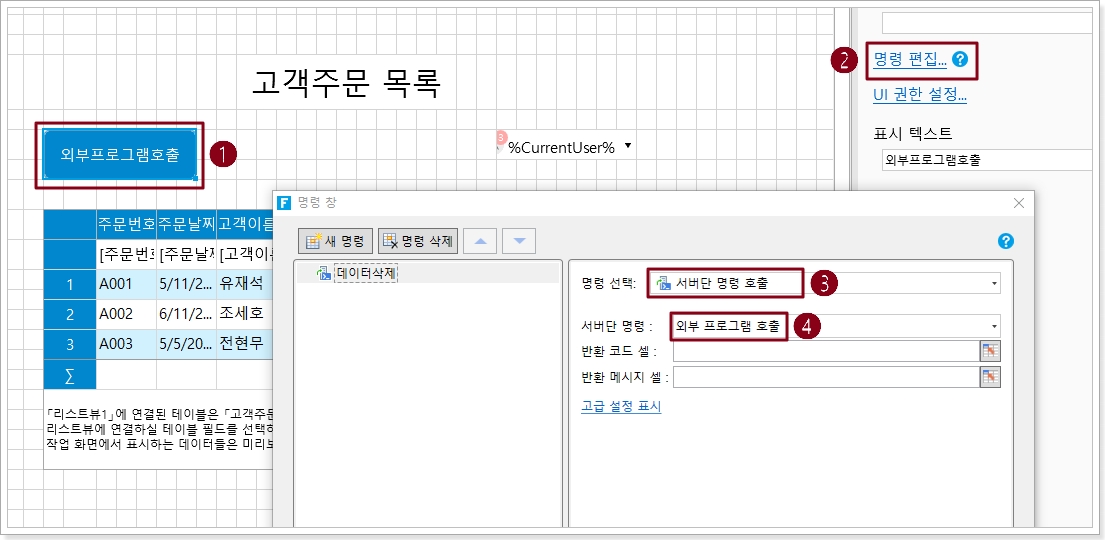The height and width of the screenshot is (540, 1105).
Task: Open the 명령 편집 link
Action: [909, 60]
